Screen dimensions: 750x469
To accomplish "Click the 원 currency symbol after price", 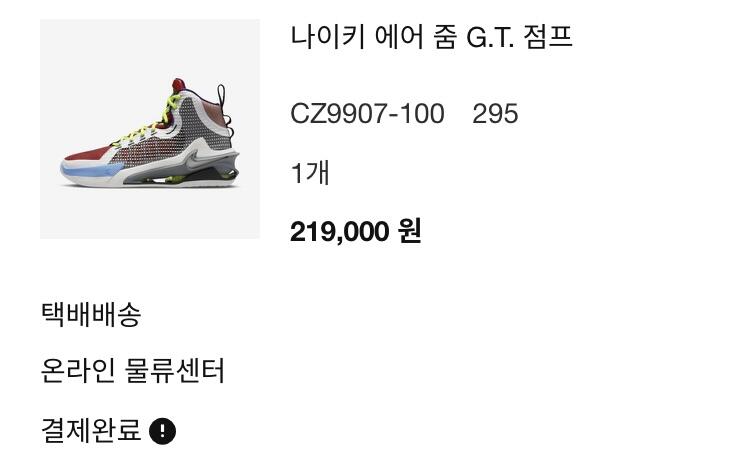I will 409,231.
